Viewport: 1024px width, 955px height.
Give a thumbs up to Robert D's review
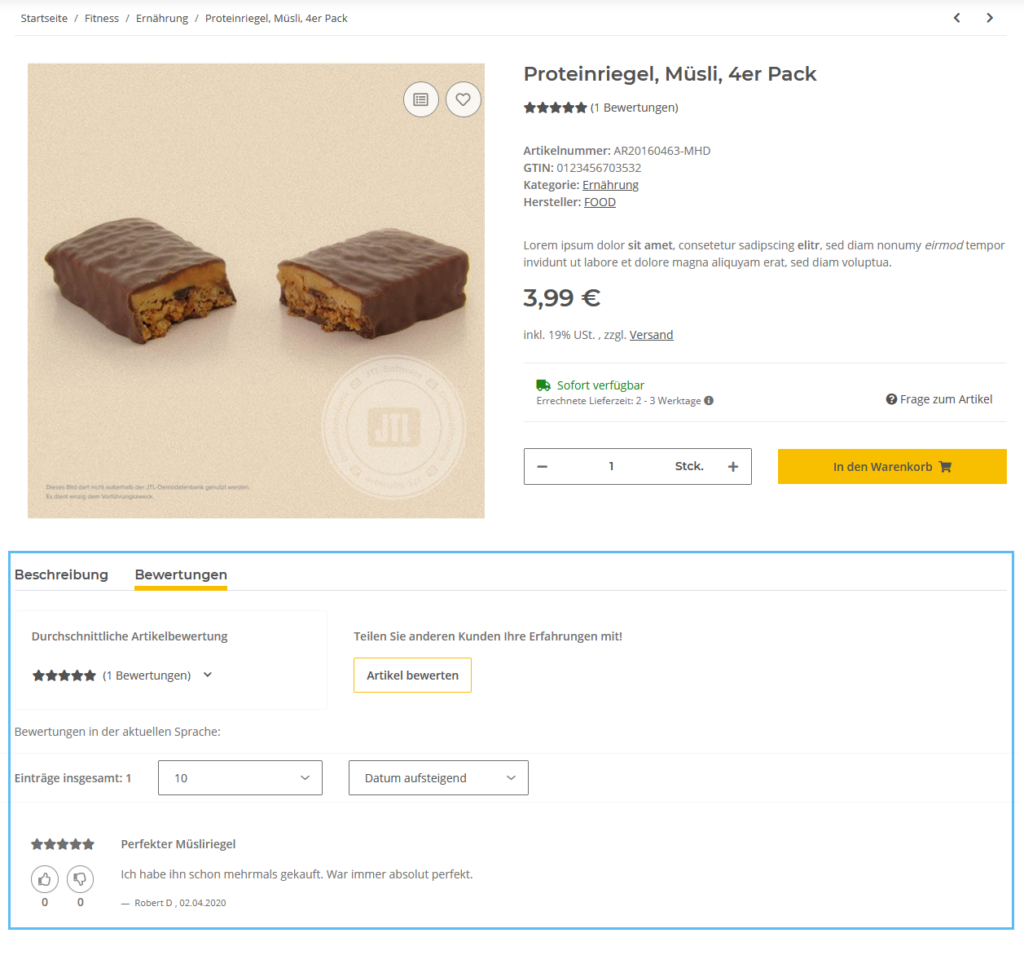coord(44,878)
